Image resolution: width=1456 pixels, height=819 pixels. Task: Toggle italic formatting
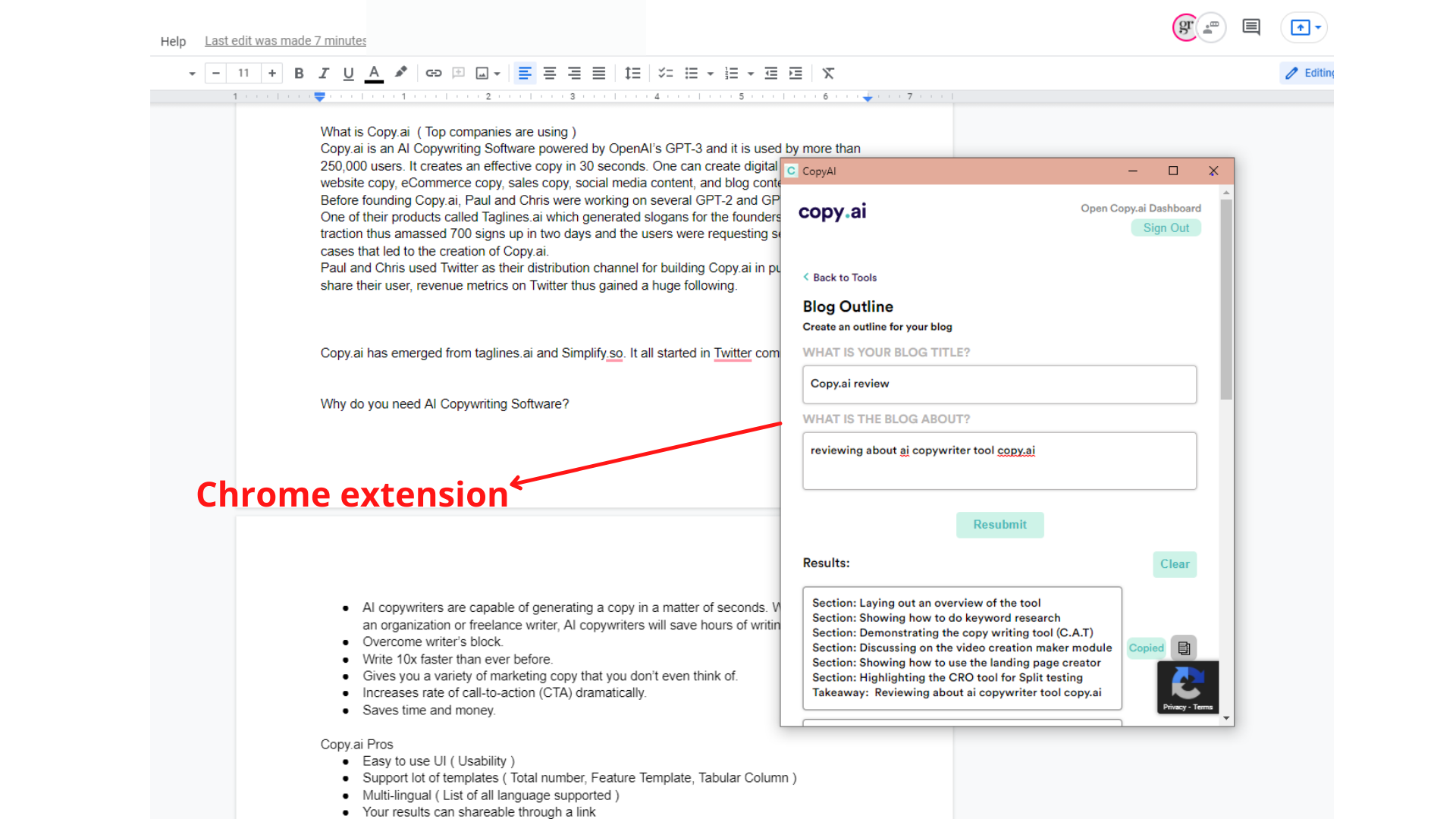pyautogui.click(x=324, y=74)
